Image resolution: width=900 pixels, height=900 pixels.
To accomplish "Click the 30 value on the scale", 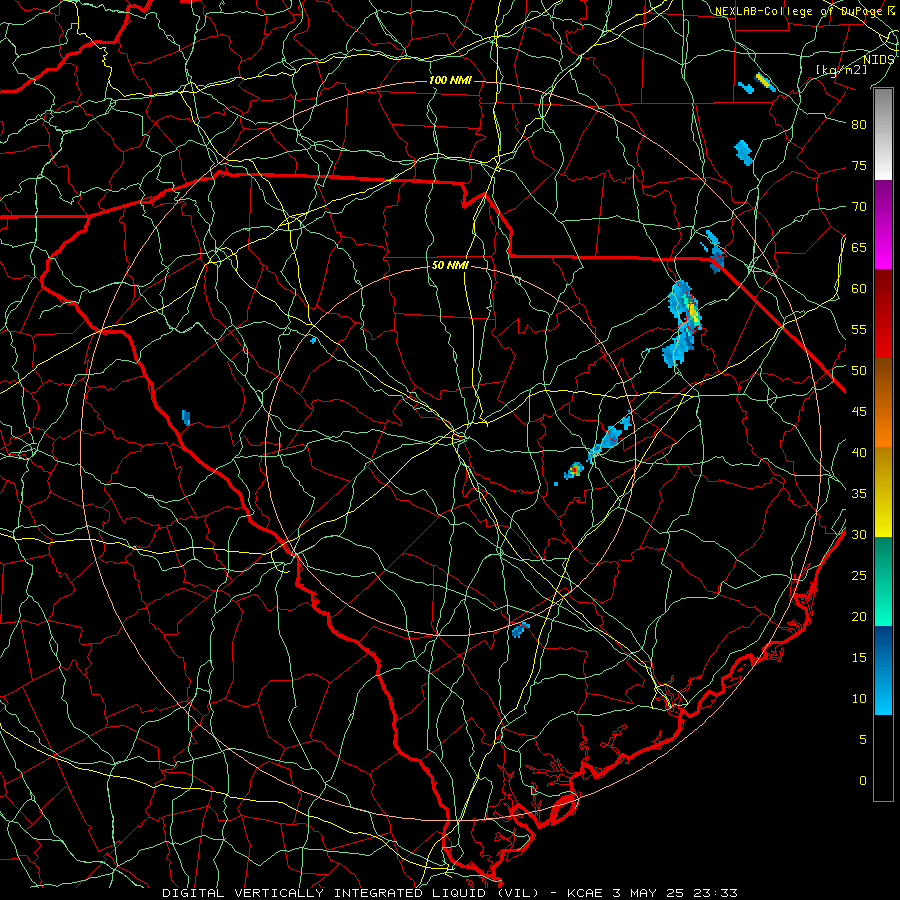I will coord(859,534).
